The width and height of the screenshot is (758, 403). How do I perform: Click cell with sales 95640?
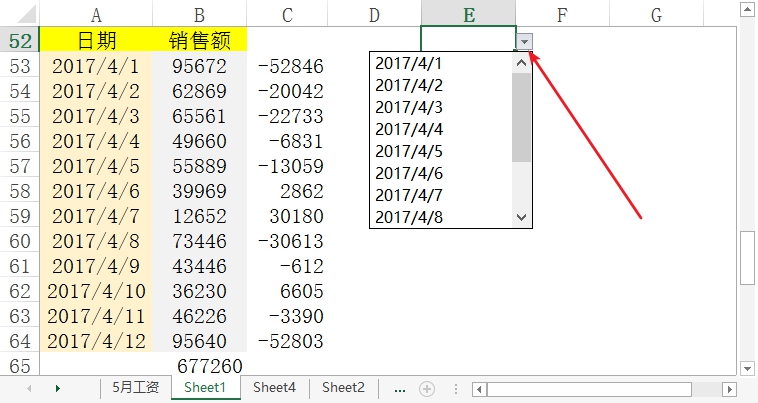click(x=199, y=341)
